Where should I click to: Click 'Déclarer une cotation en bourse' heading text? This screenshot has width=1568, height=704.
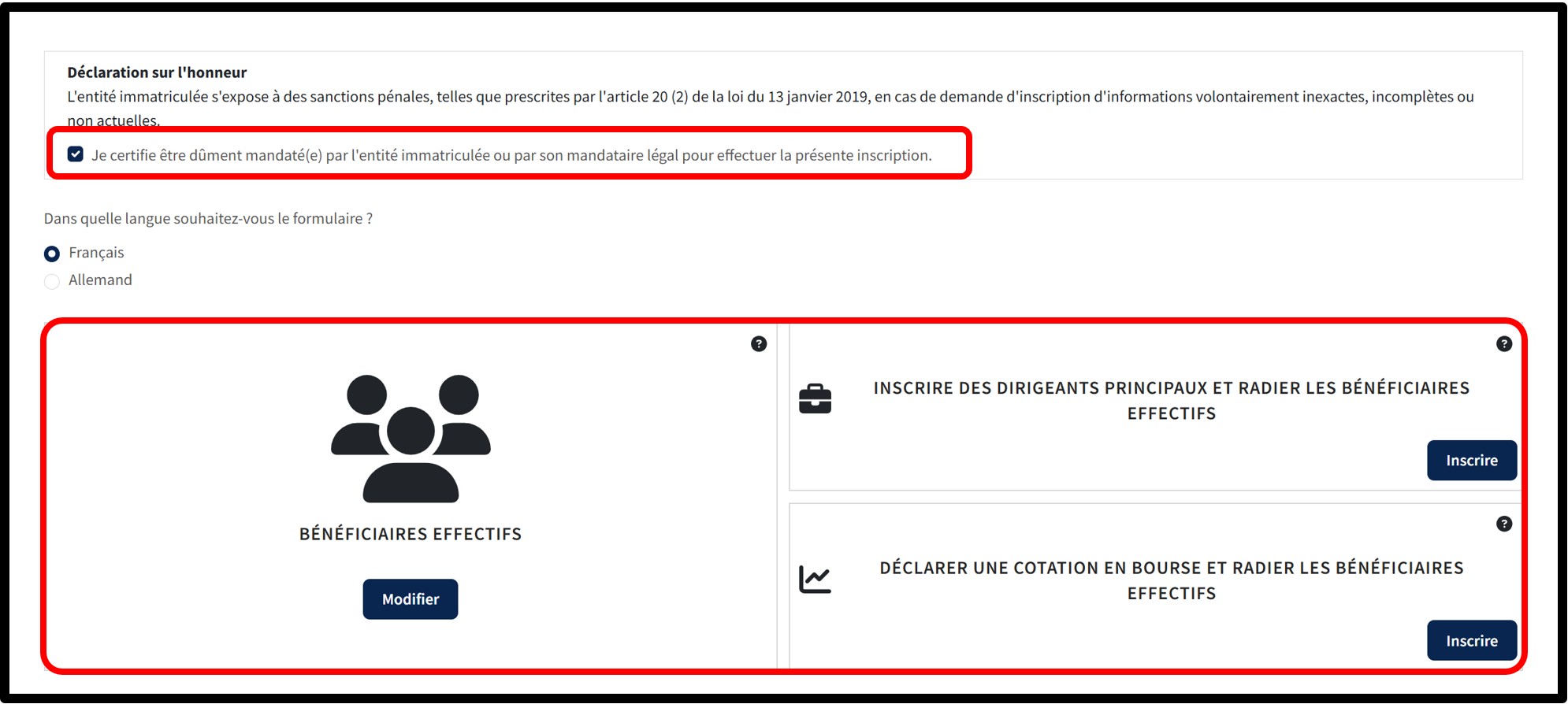tap(1172, 580)
